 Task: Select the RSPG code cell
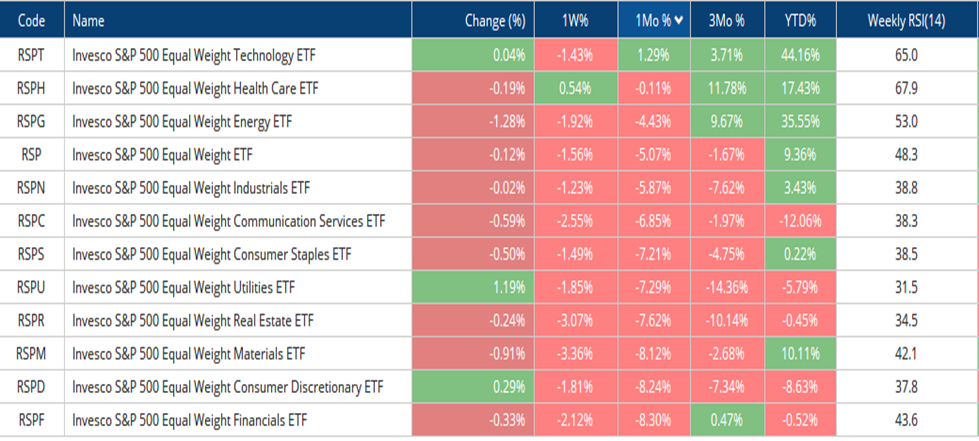[31, 122]
